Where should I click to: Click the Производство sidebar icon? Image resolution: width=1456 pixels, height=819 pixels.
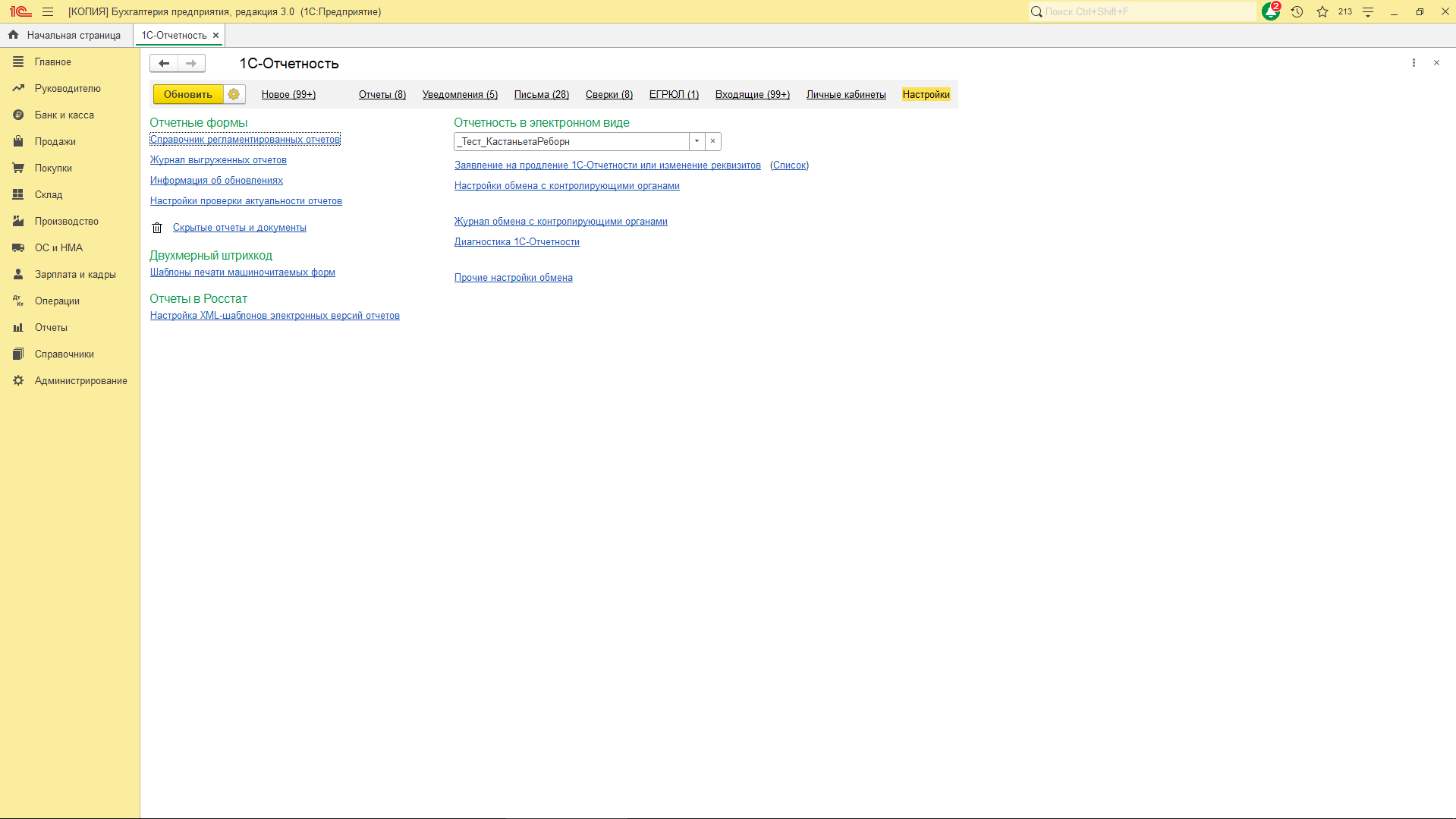[18, 221]
